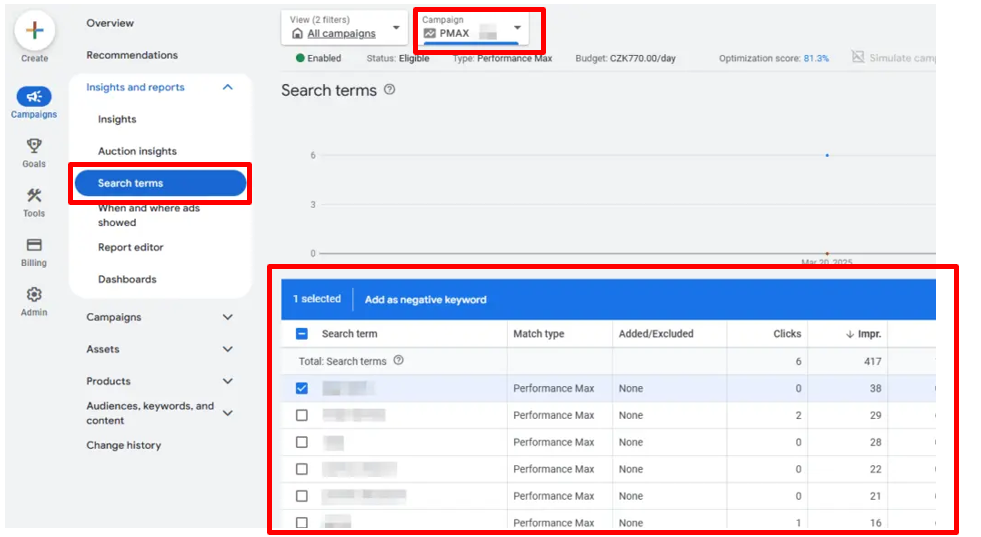981x537 pixels.
Task: Open Dashboards
Action: [127, 279]
